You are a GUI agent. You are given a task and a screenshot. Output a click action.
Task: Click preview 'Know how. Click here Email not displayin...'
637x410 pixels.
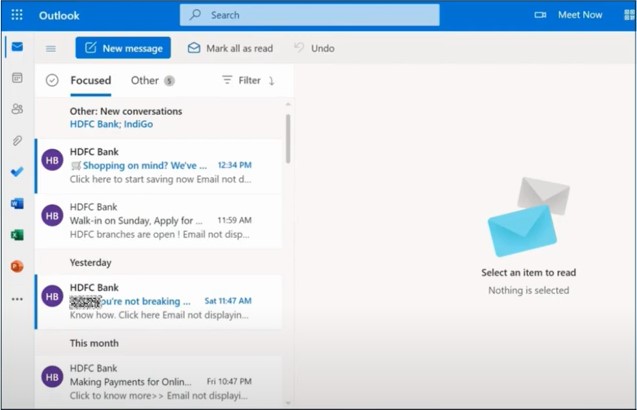point(159,315)
